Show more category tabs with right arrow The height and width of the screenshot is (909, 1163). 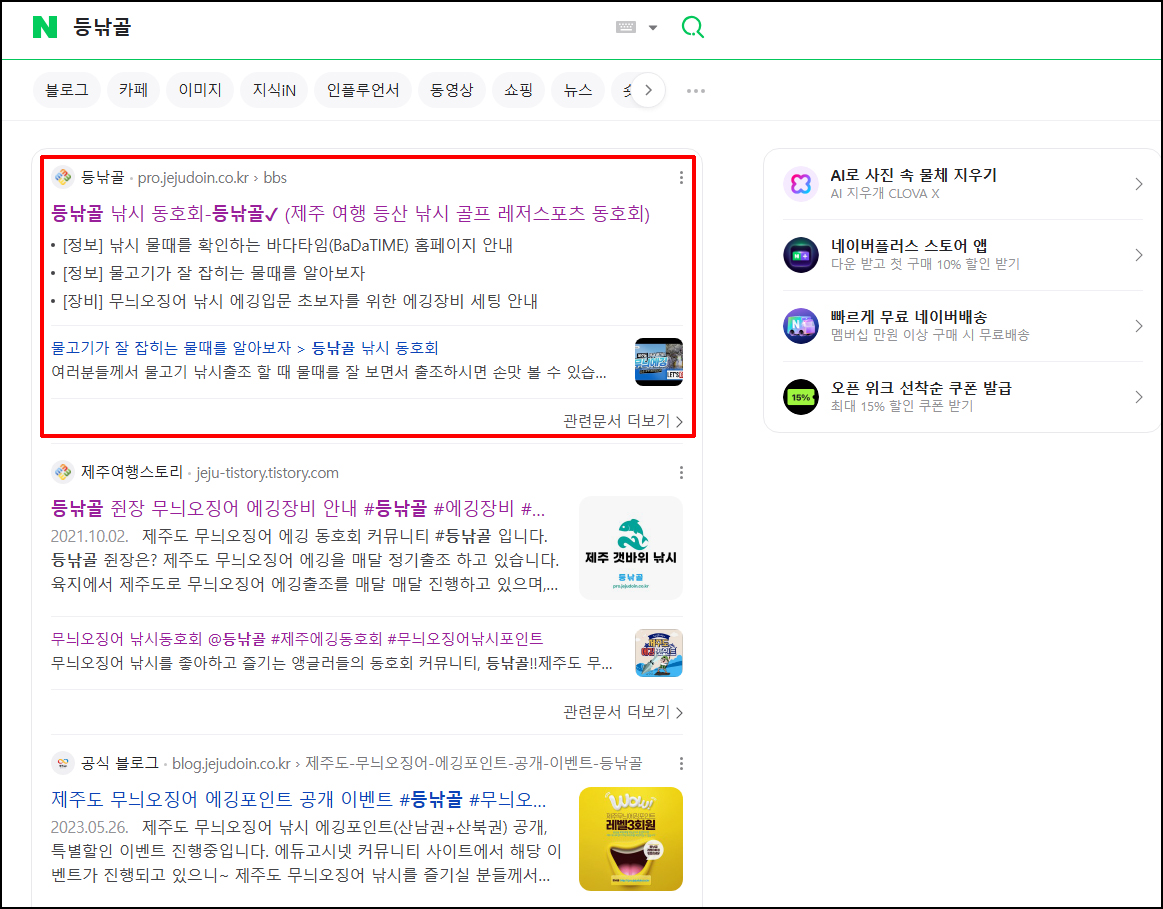(648, 90)
